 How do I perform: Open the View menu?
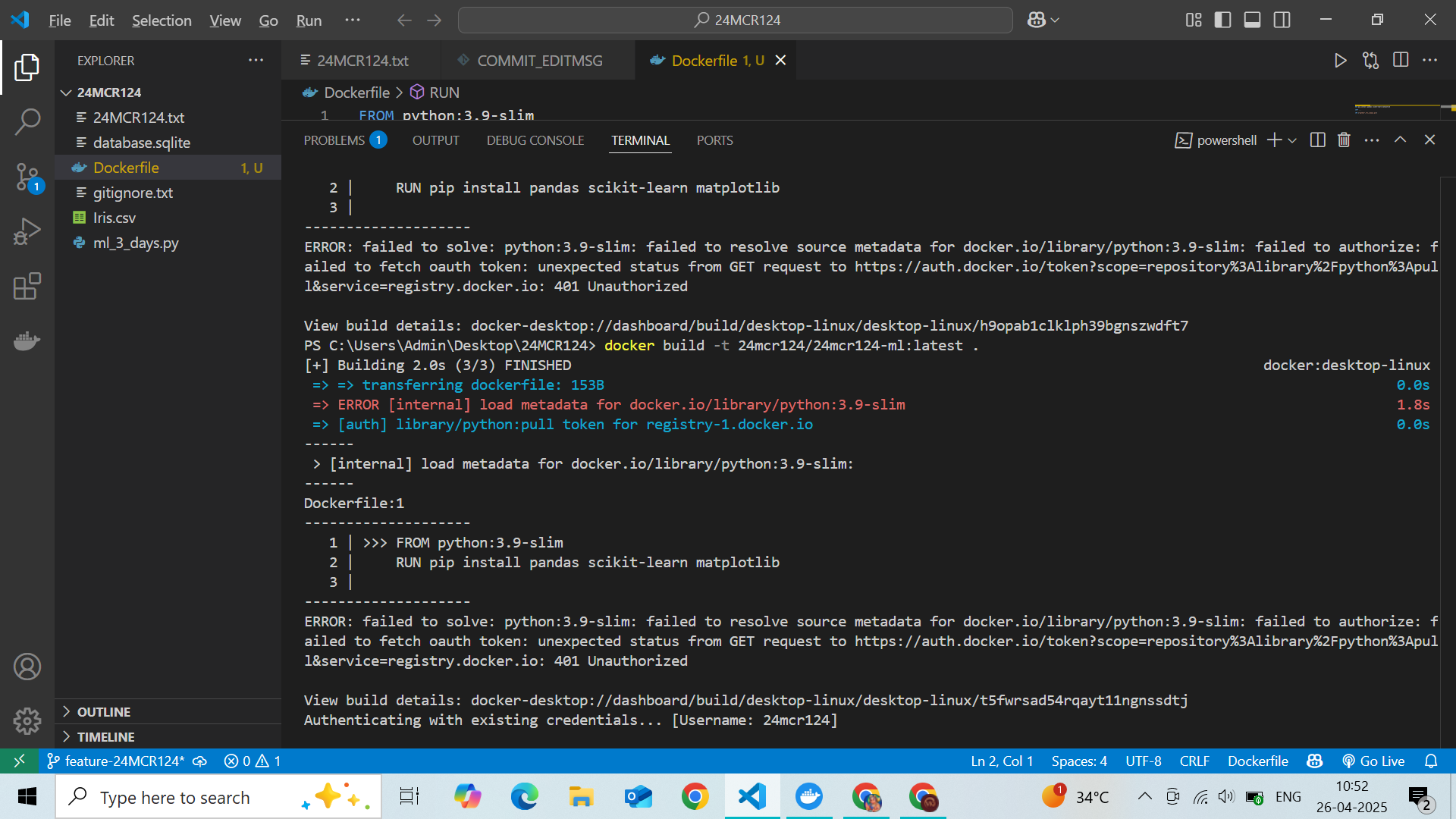[225, 20]
